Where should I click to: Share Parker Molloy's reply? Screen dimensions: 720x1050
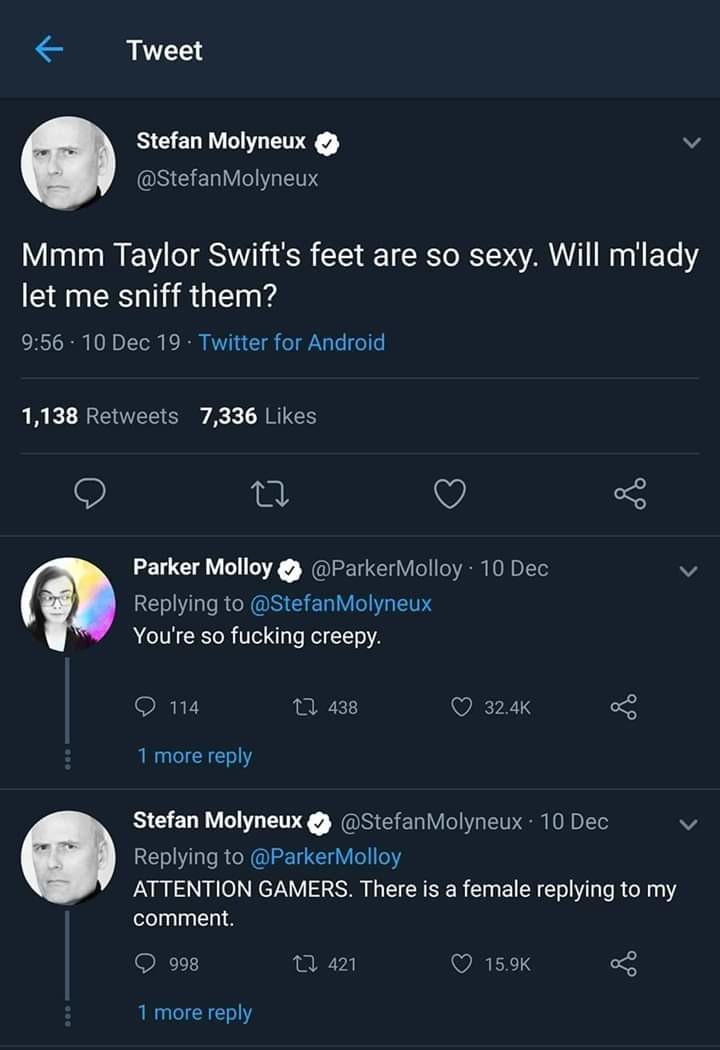point(622,707)
